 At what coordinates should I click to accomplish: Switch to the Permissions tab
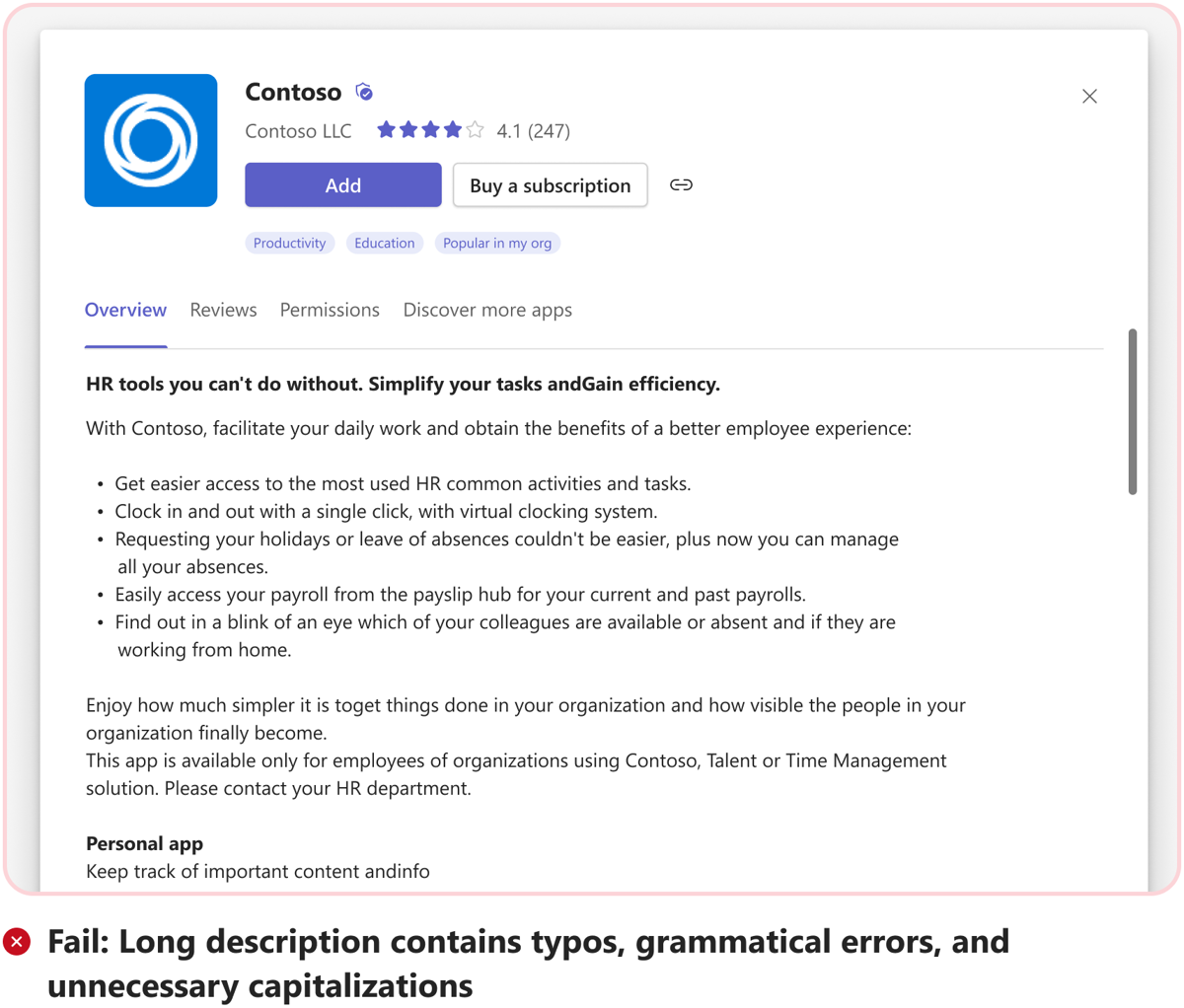(330, 309)
